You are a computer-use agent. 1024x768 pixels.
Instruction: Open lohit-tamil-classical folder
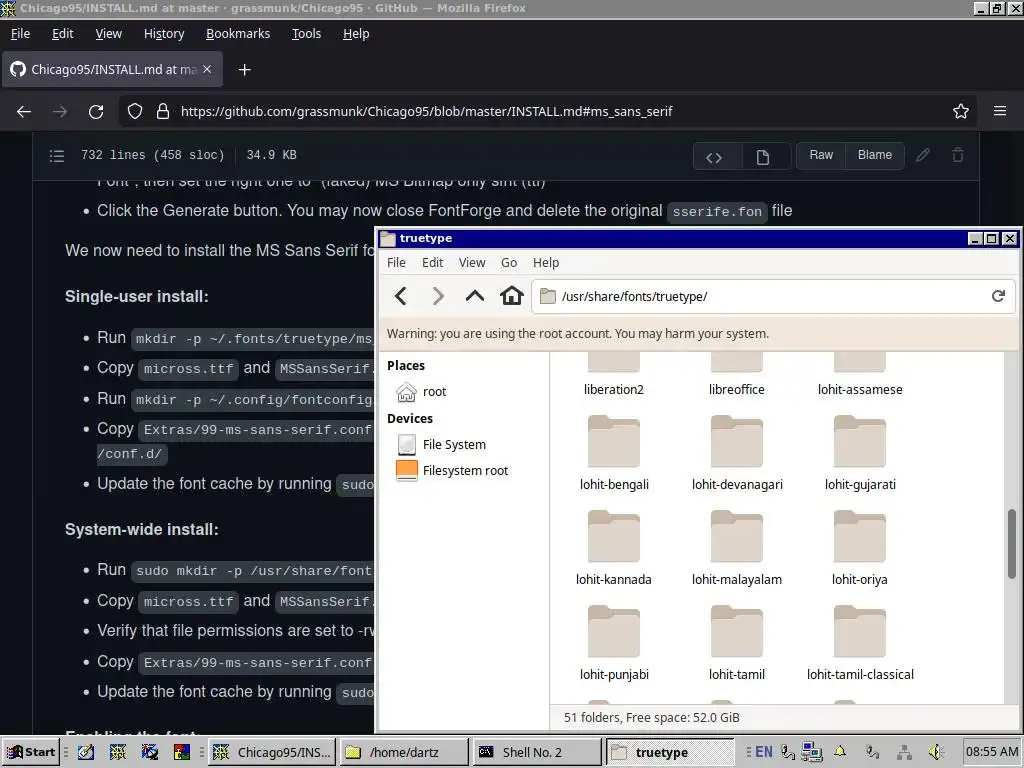tap(860, 643)
